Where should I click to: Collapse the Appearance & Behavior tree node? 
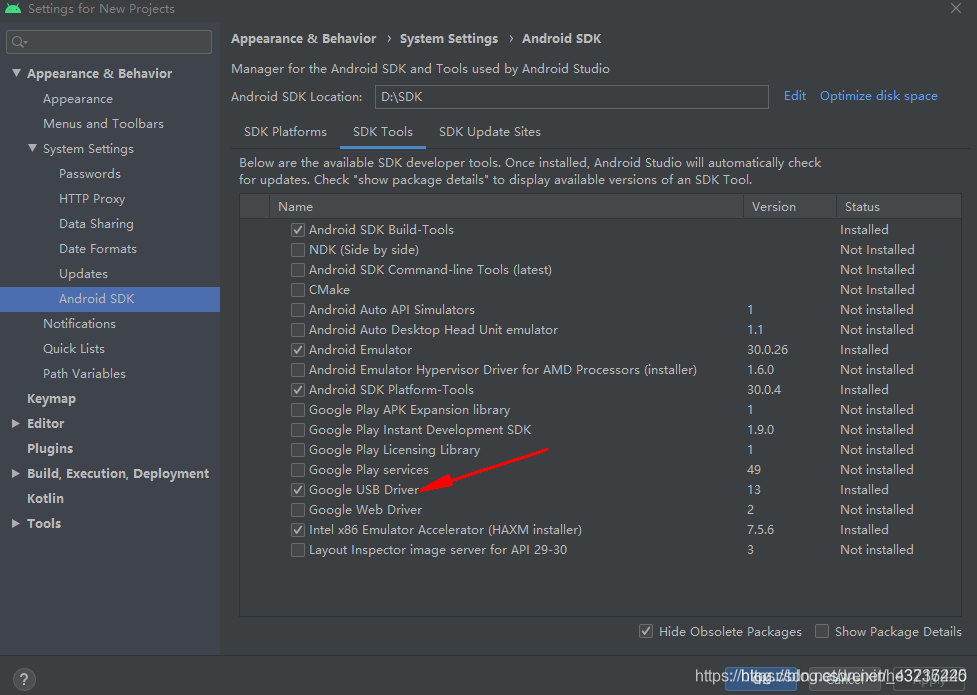[x=16, y=73]
